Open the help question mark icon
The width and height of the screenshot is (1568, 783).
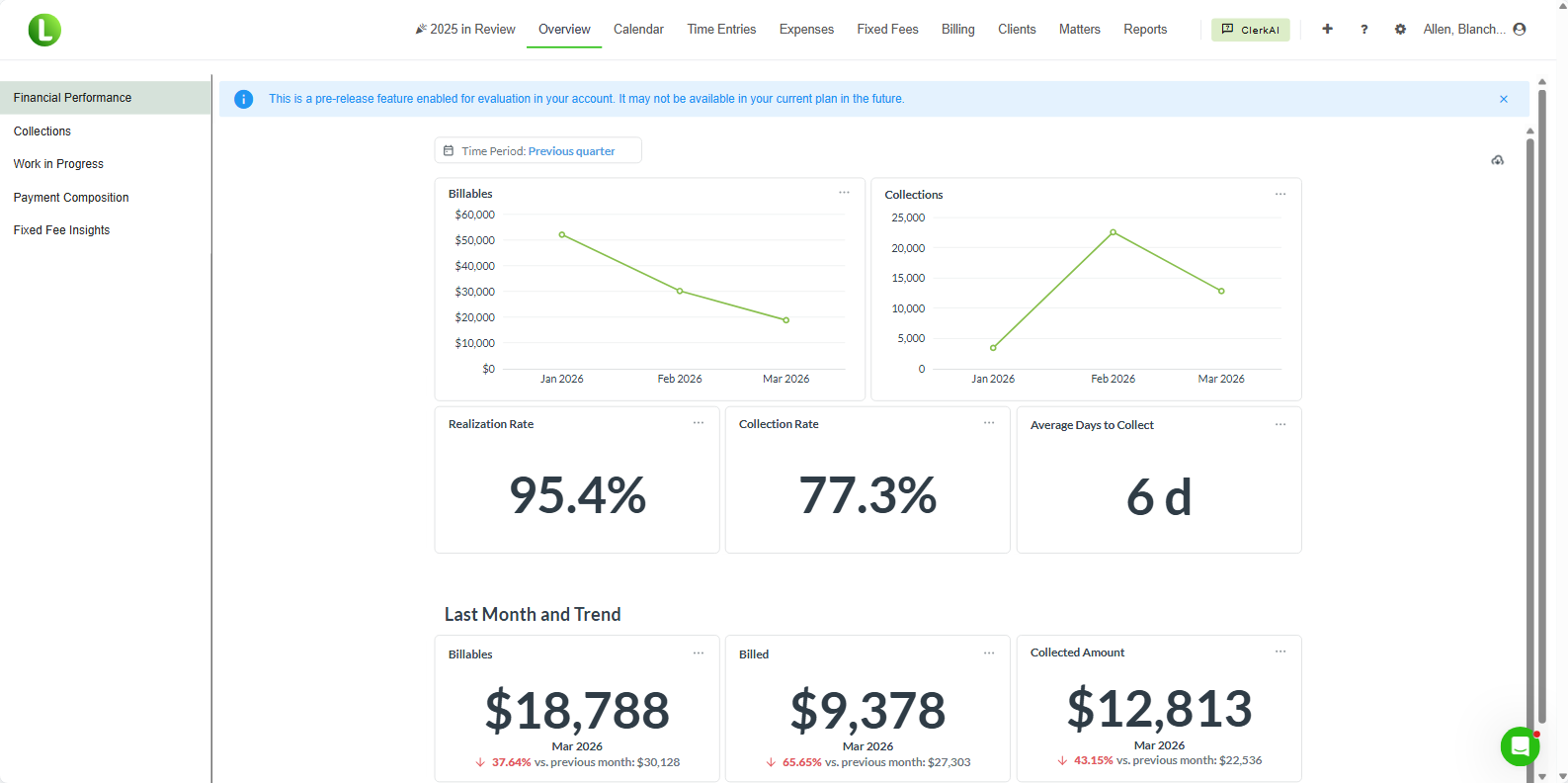(1364, 30)
